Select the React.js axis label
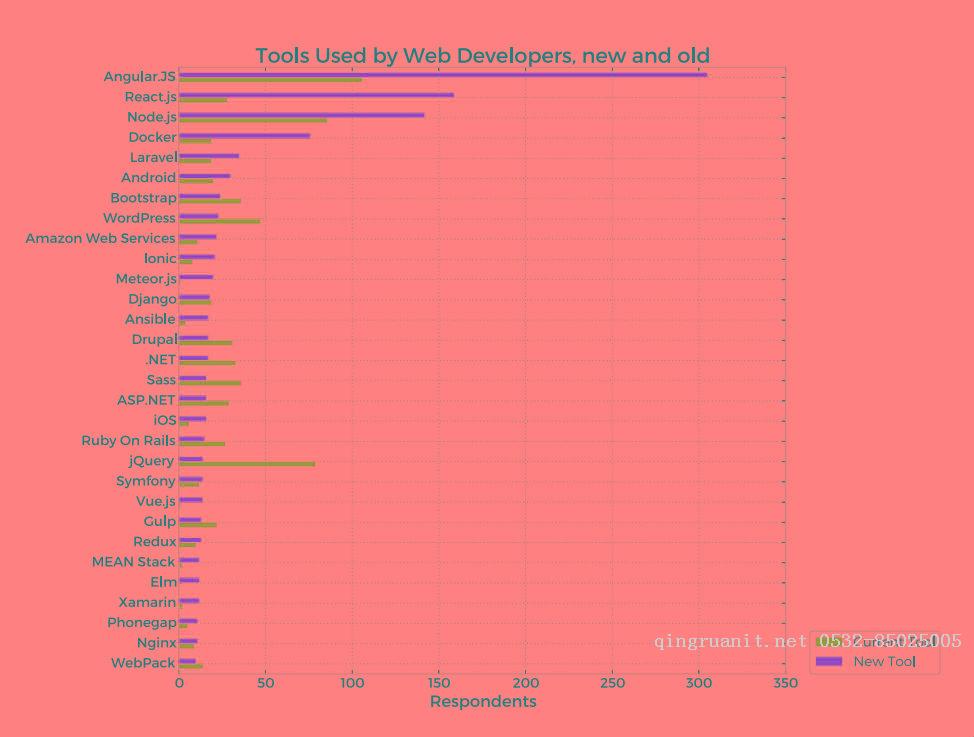Screen dimensions: 974x737 tap(150, 97)
